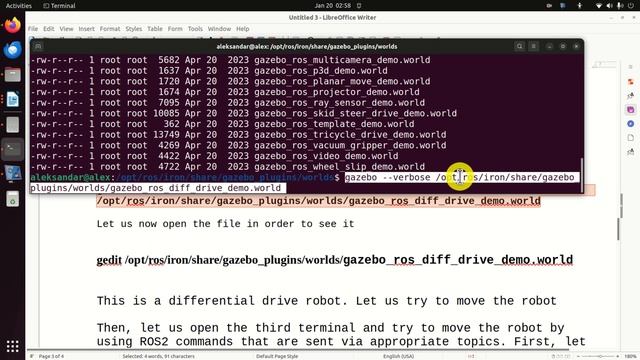Open the Tools menu in Writer
This screenshot has width=640, height=360.
(x=195, y=29)
